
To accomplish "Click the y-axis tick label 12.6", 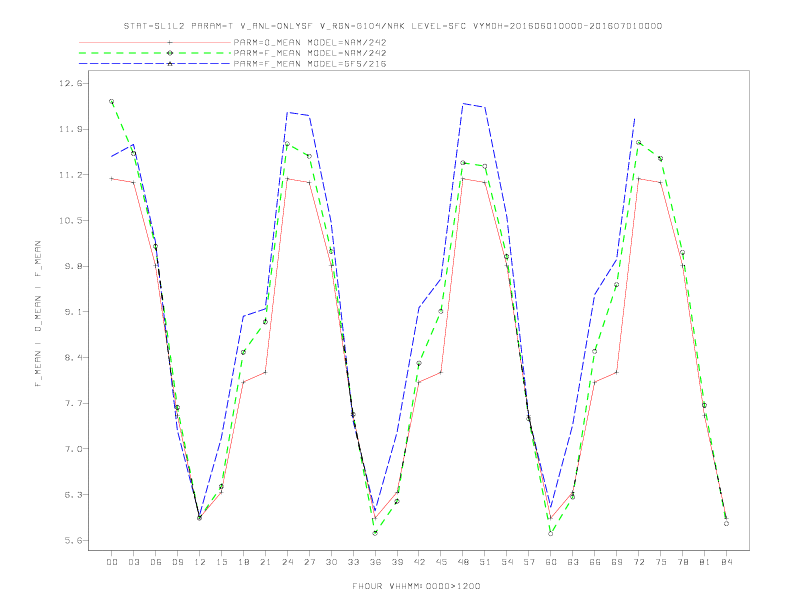I will tap(70, 83).
